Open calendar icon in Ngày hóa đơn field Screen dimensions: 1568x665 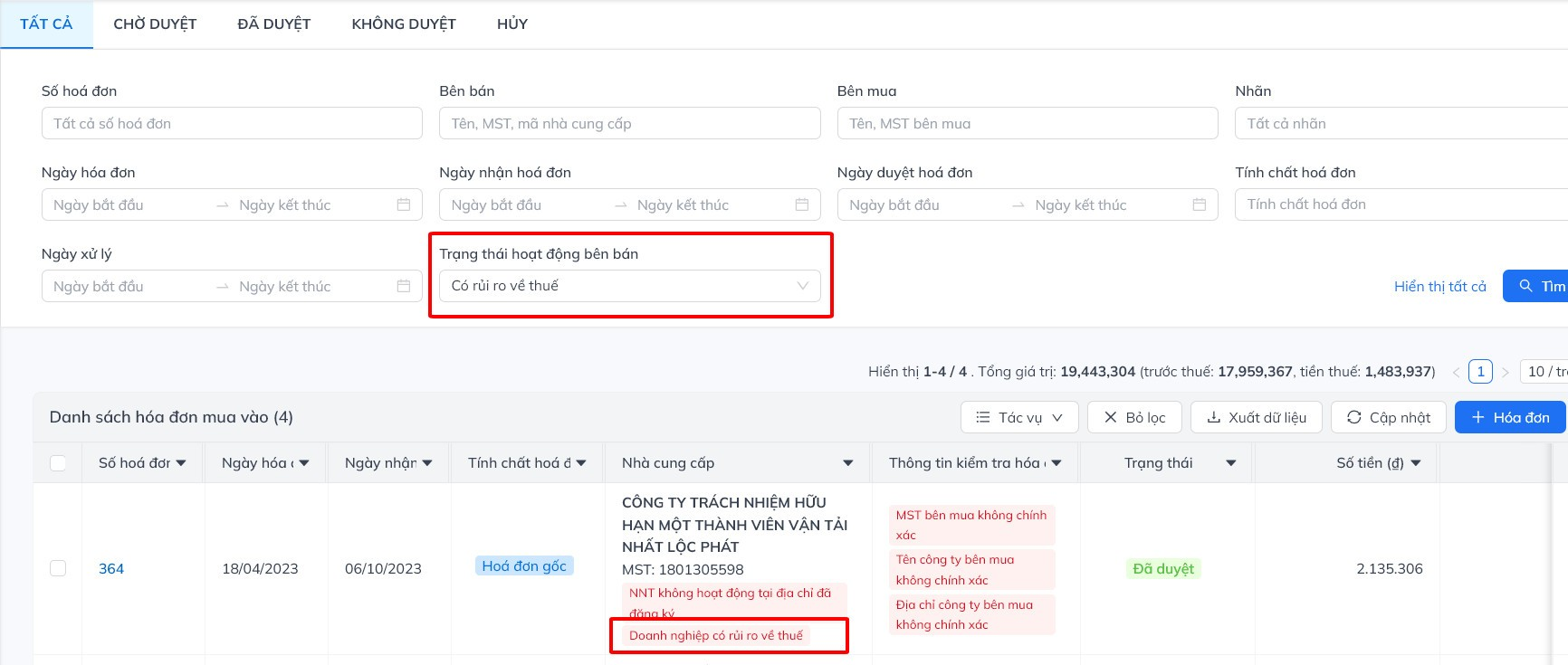404,205
